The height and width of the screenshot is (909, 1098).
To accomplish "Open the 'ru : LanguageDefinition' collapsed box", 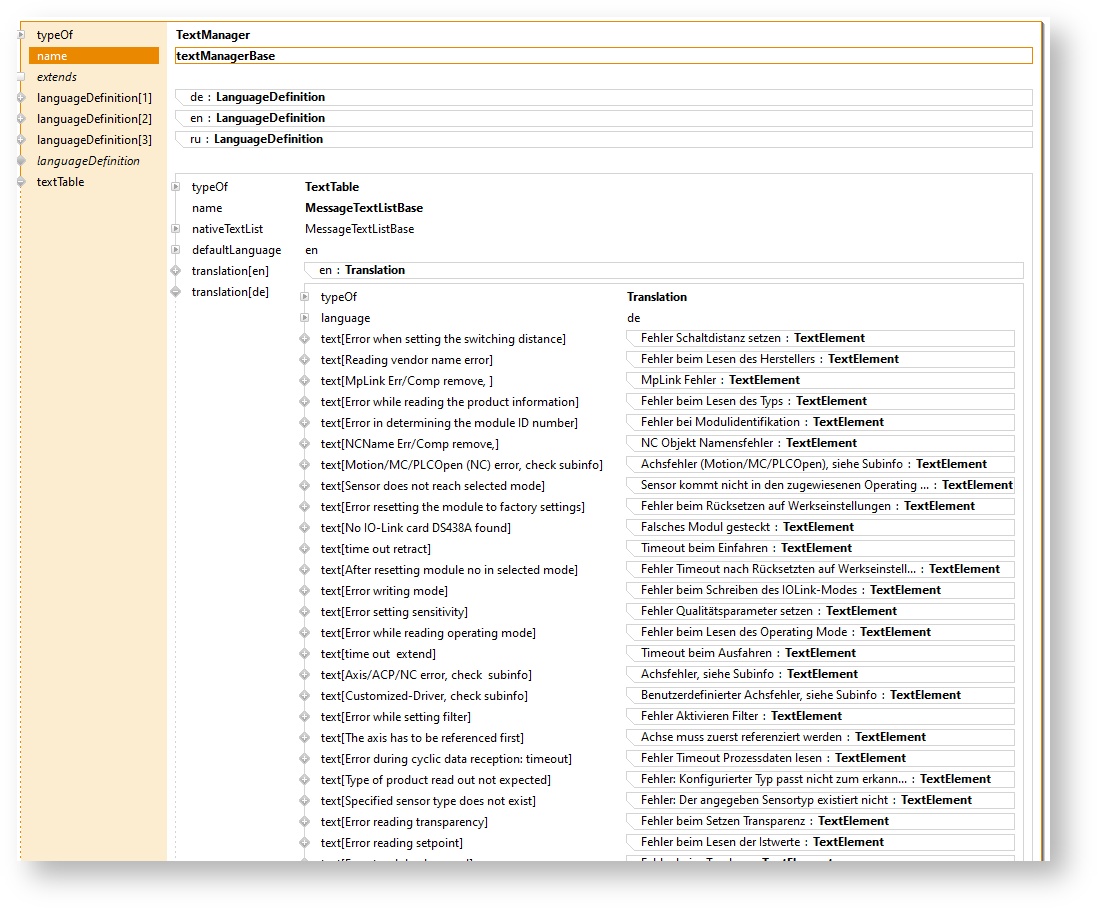I will [x=602, y=139].
